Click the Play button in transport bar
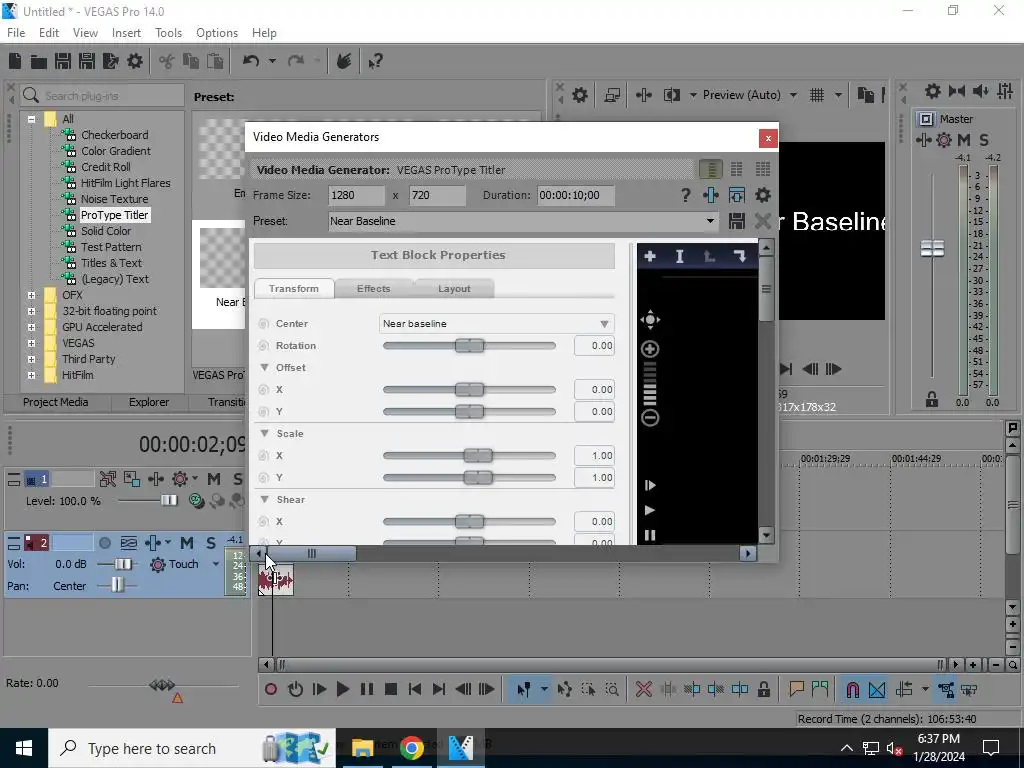This screenshot has height=768, width=1024. point(342,689)
